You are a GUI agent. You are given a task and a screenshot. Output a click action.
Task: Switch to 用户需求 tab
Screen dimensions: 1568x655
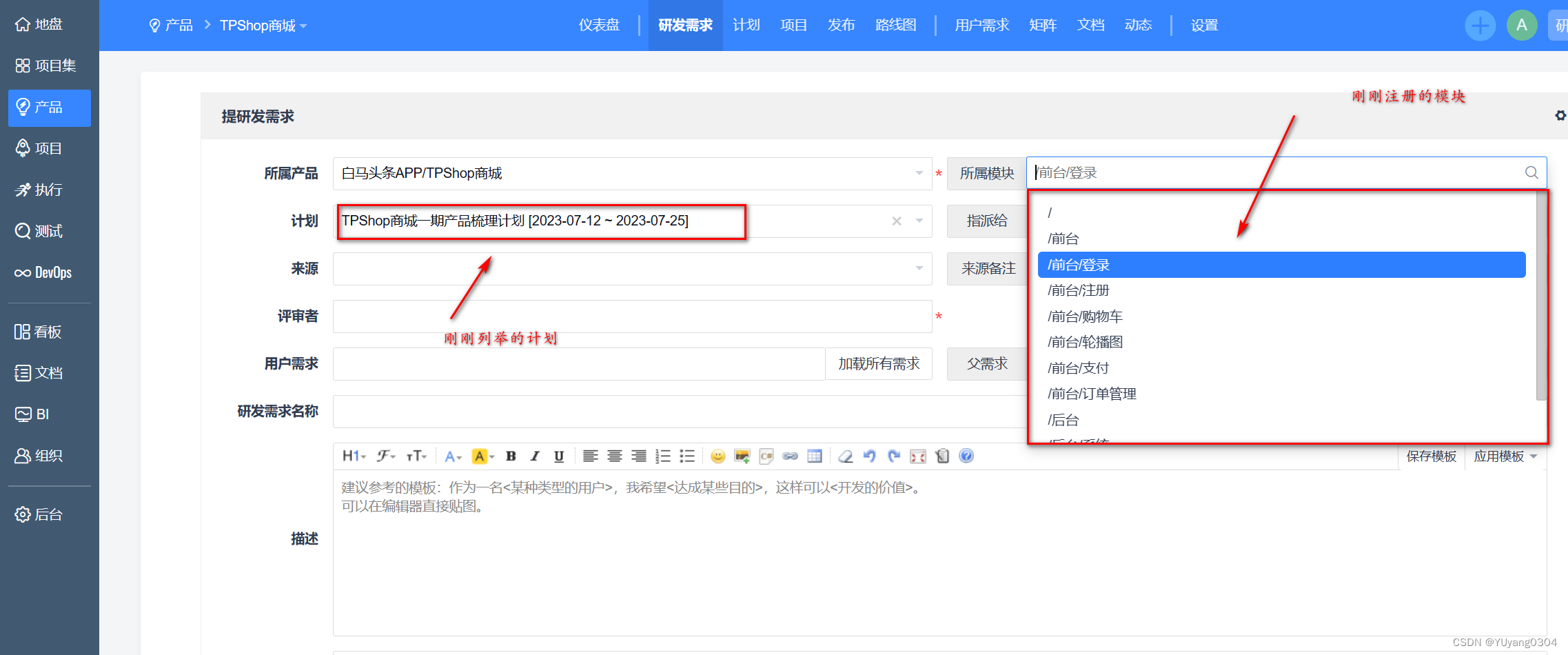981,26
